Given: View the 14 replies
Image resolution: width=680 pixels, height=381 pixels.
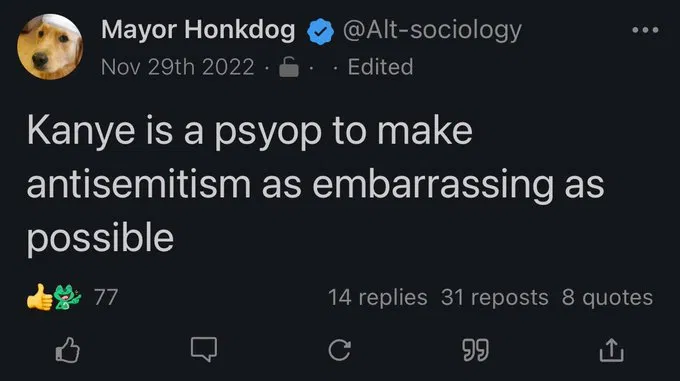Looking at the screenshot, I should (378, 297).
